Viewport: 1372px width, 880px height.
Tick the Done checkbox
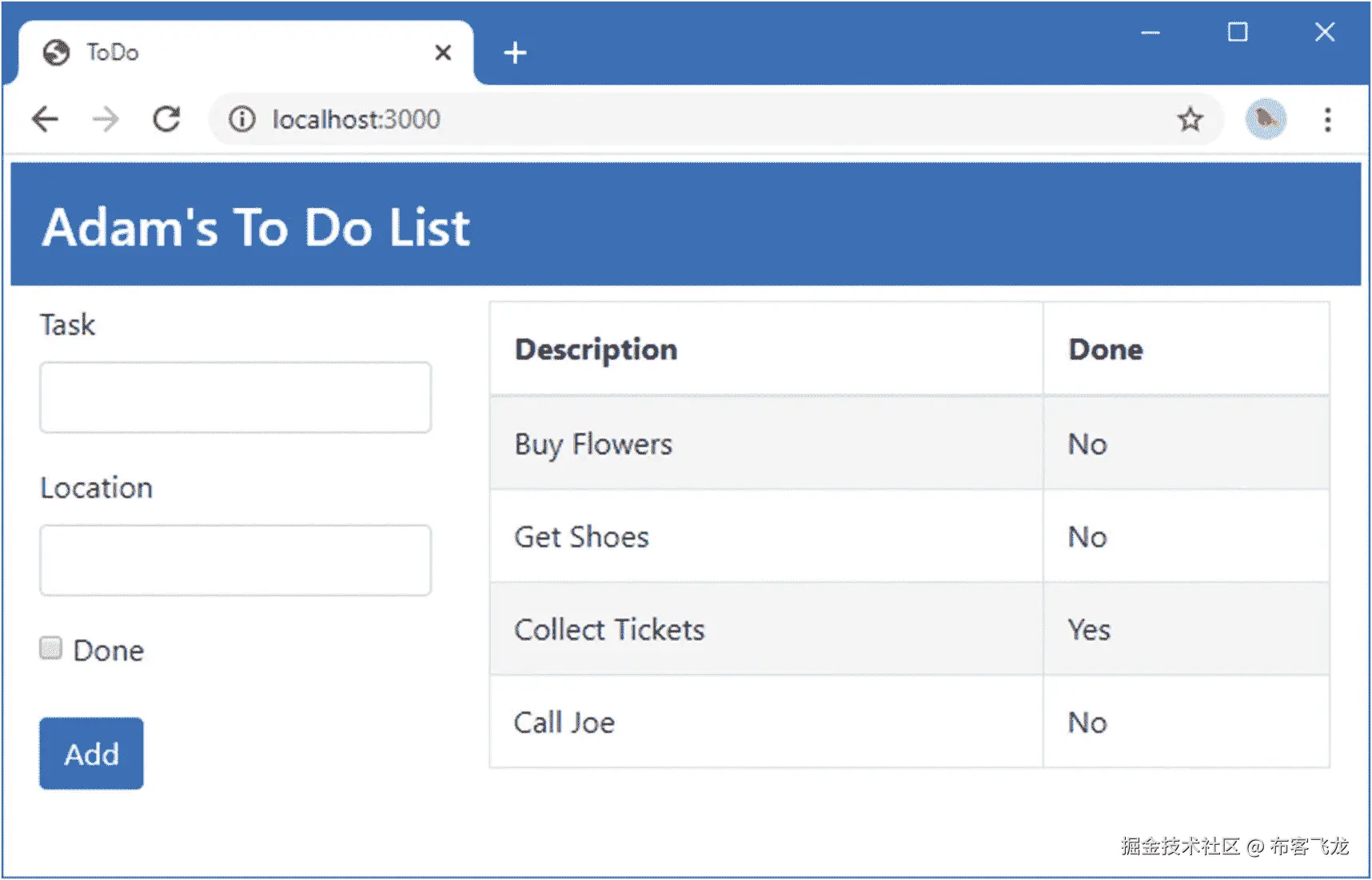coord(51,648)
